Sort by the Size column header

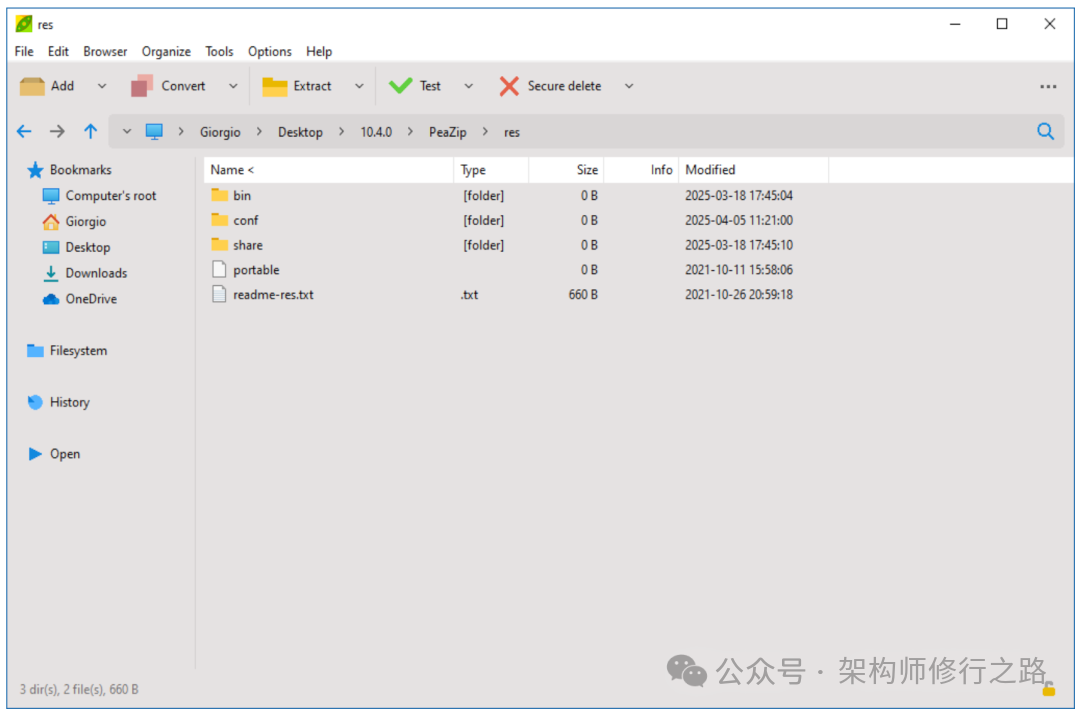point(566,170)
